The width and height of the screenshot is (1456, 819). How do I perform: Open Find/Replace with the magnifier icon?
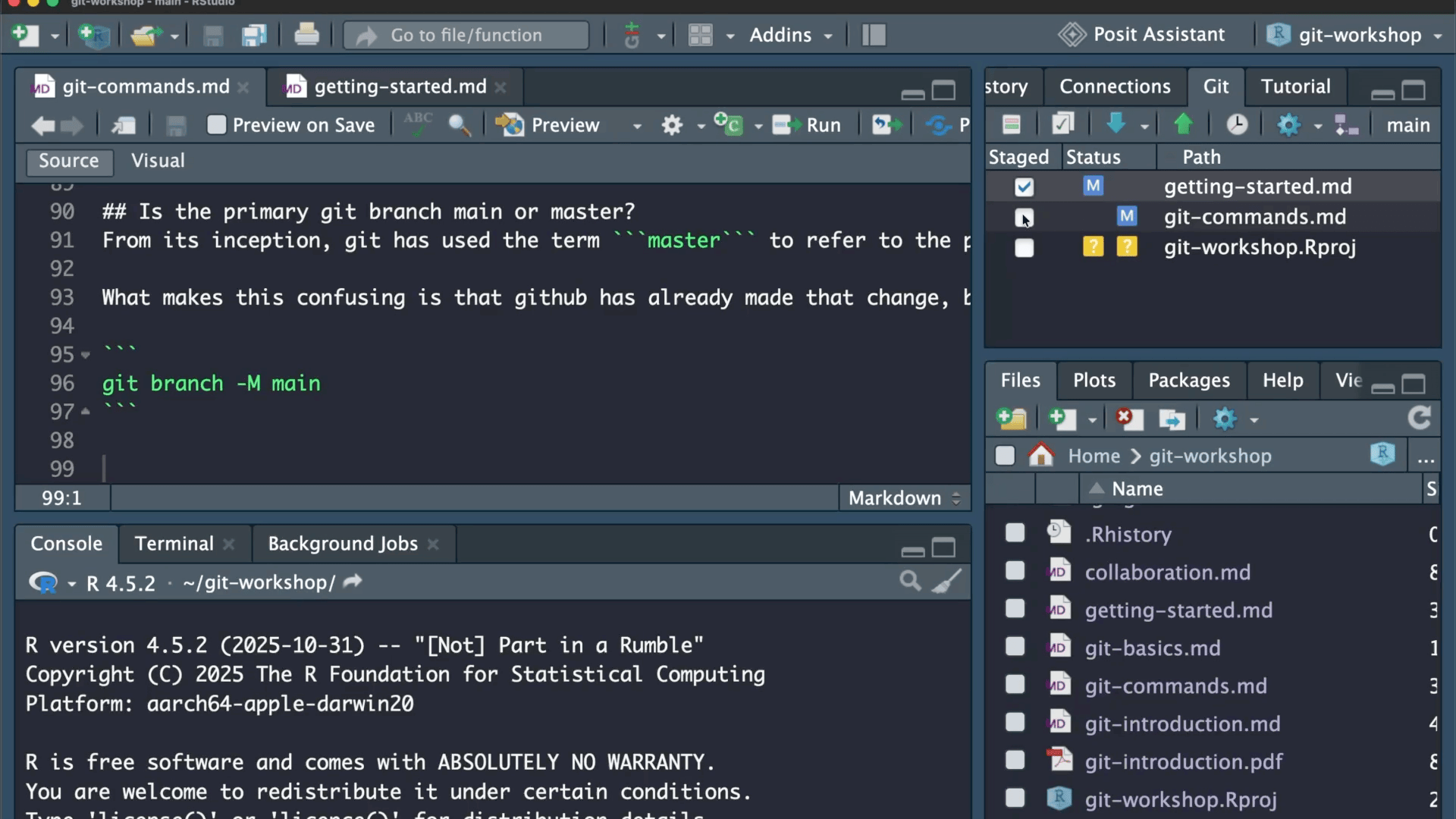(460, 125)
